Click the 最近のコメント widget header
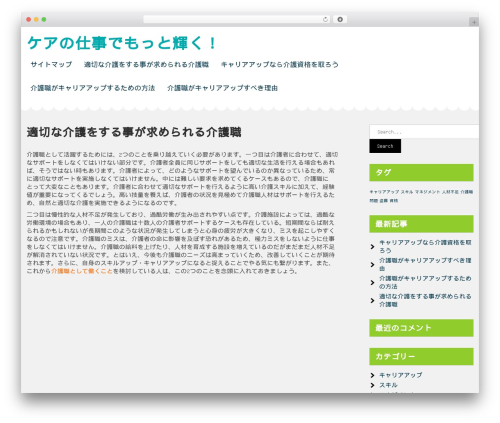The width and height of the screenshot is (500, 423). click(421, 328)
